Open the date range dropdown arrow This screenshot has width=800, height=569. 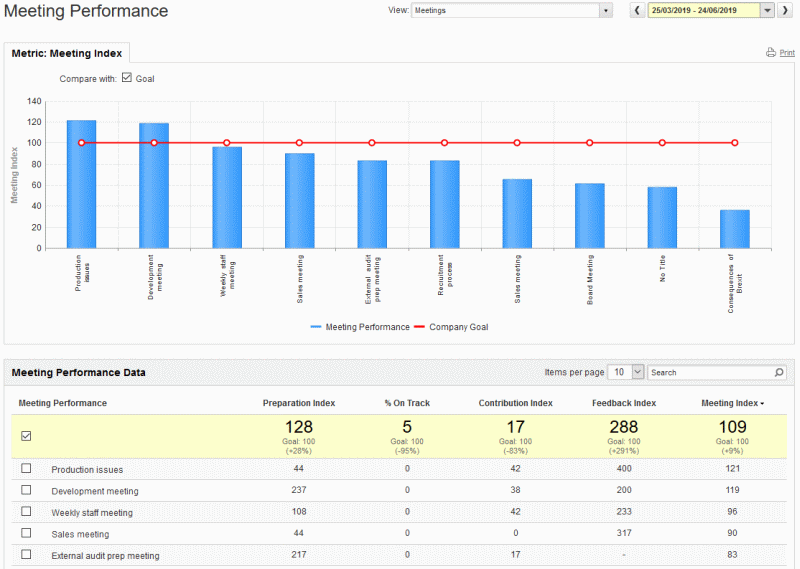(x=767, y=10)
